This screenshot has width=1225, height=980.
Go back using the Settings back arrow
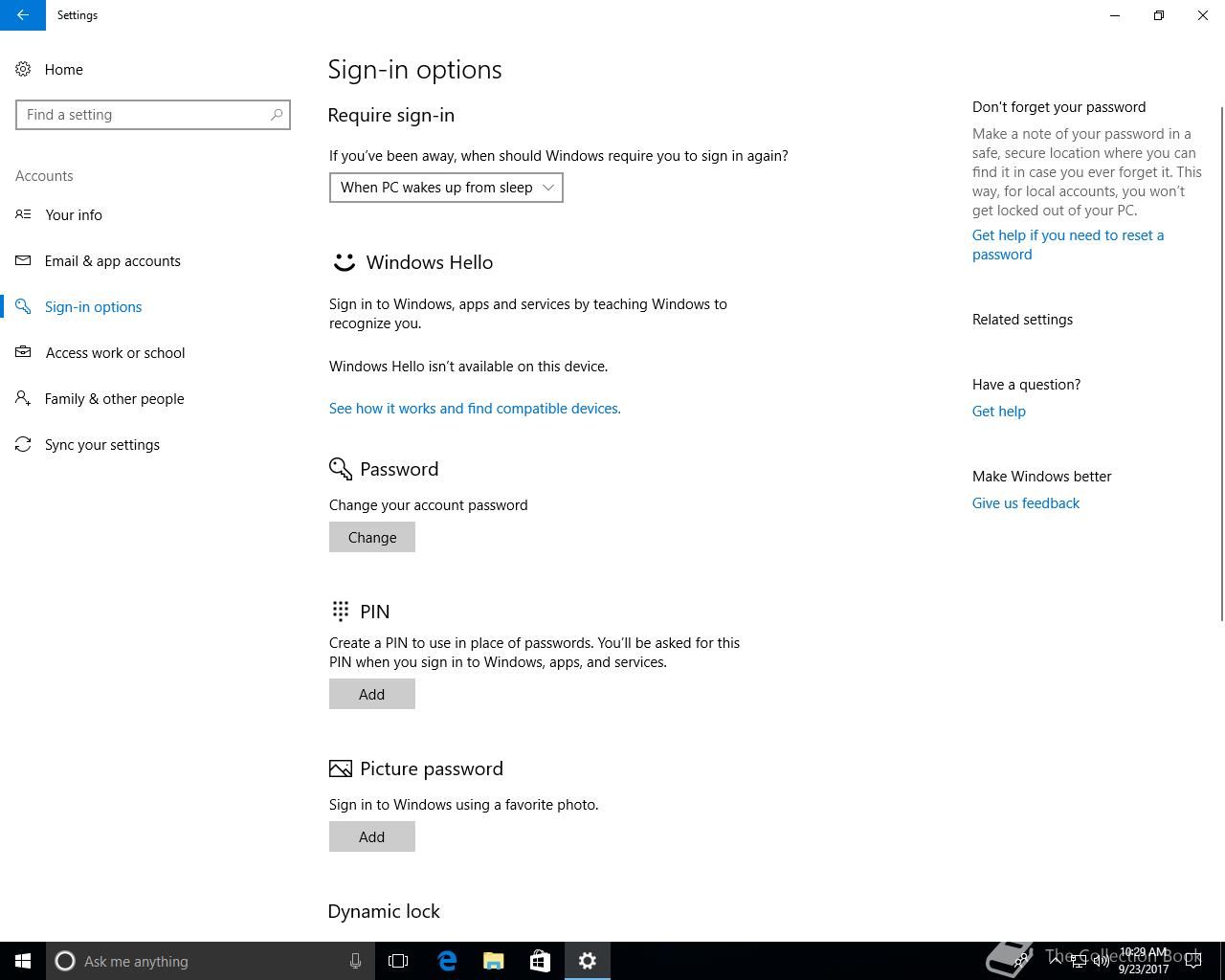pos(22,15)
